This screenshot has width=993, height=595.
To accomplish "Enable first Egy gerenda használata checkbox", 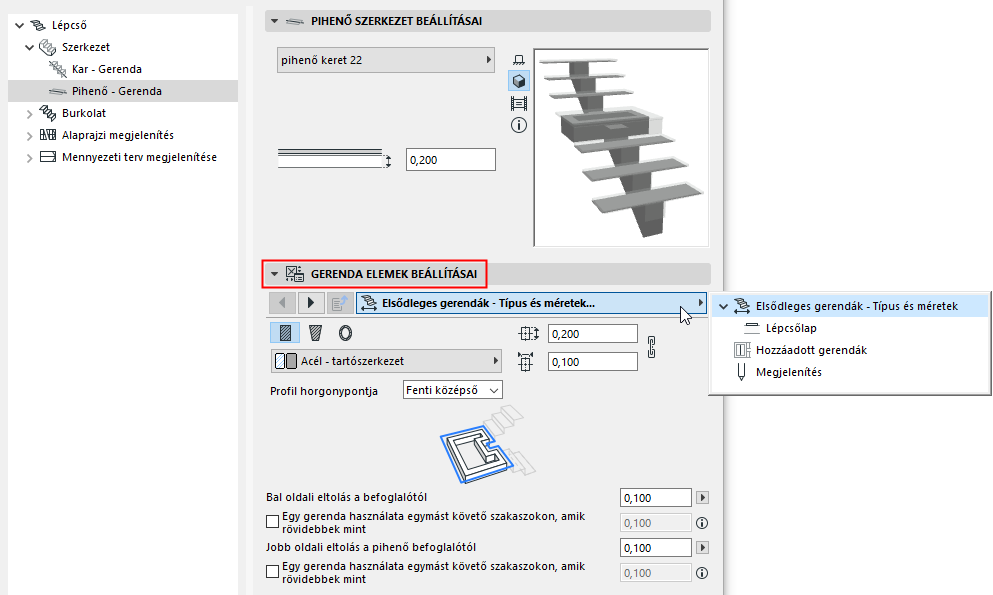I will coord(272,522).
